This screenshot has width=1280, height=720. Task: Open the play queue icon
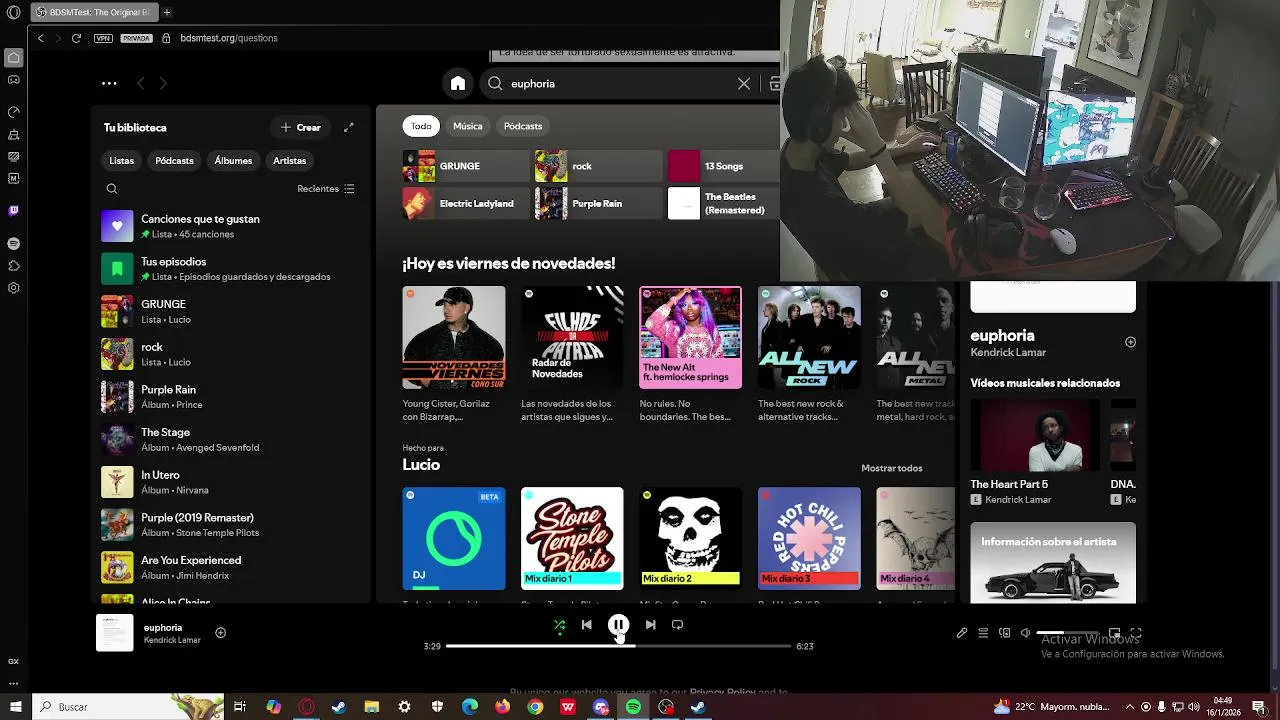pyautogui.click(x=983, y=633)
